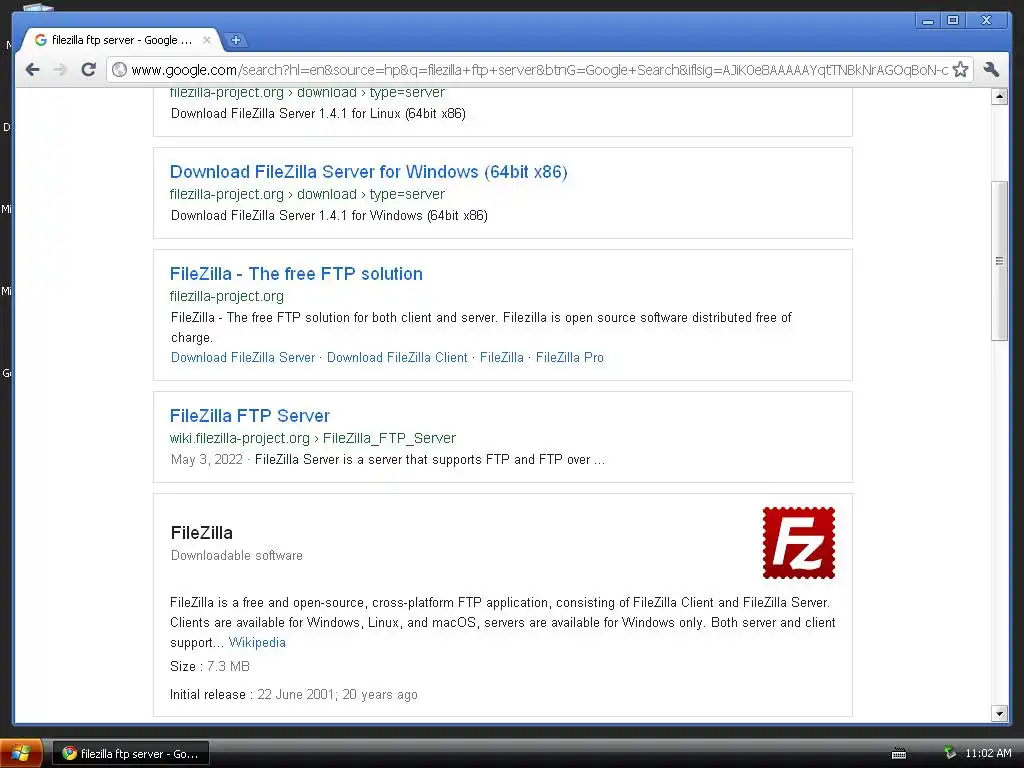Click the 'May 3, 2022' date text
The width and height of the screenshot is (1024, 768).
(206, 459)
